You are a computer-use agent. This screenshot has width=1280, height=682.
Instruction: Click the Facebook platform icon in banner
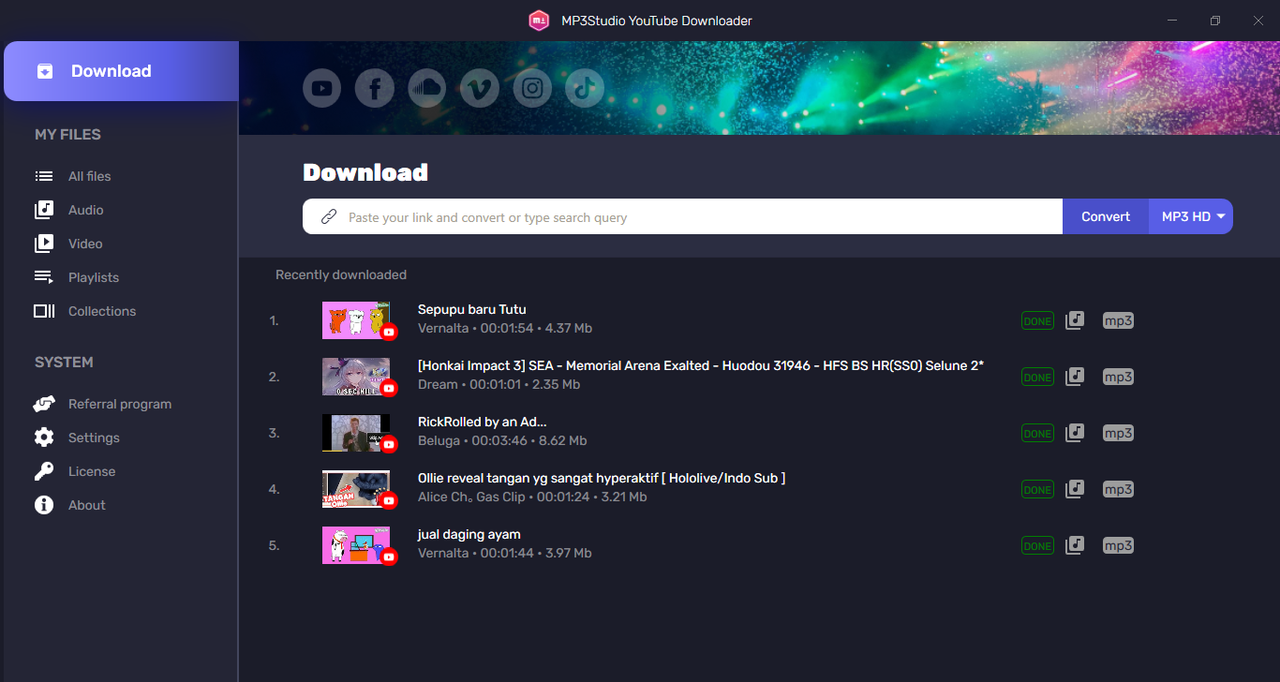[x=375, y=89]
